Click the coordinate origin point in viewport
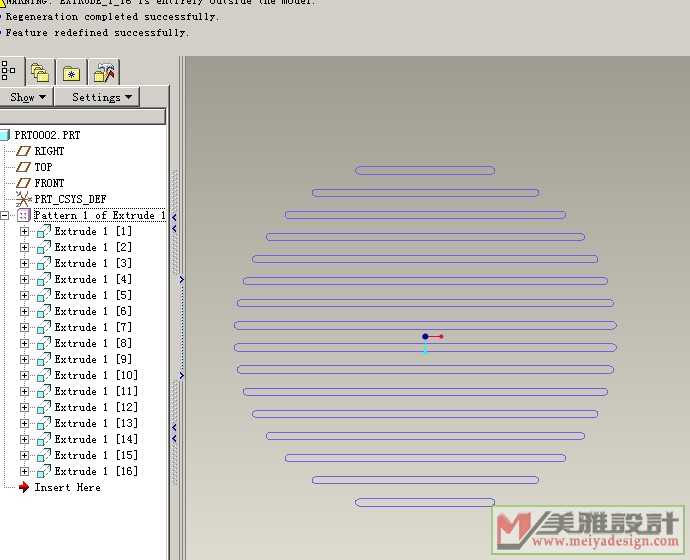Screen dimensions: 690x560 tap(425, 337)
